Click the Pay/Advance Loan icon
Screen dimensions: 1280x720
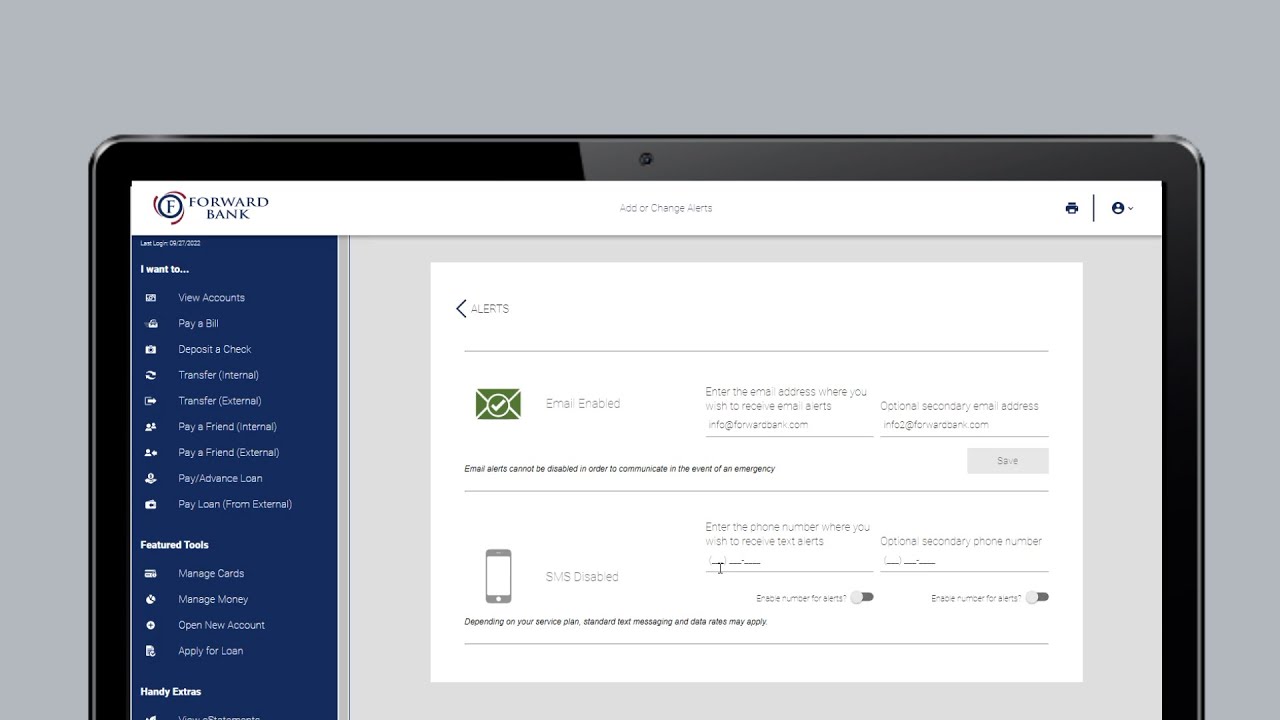[151, 479]
